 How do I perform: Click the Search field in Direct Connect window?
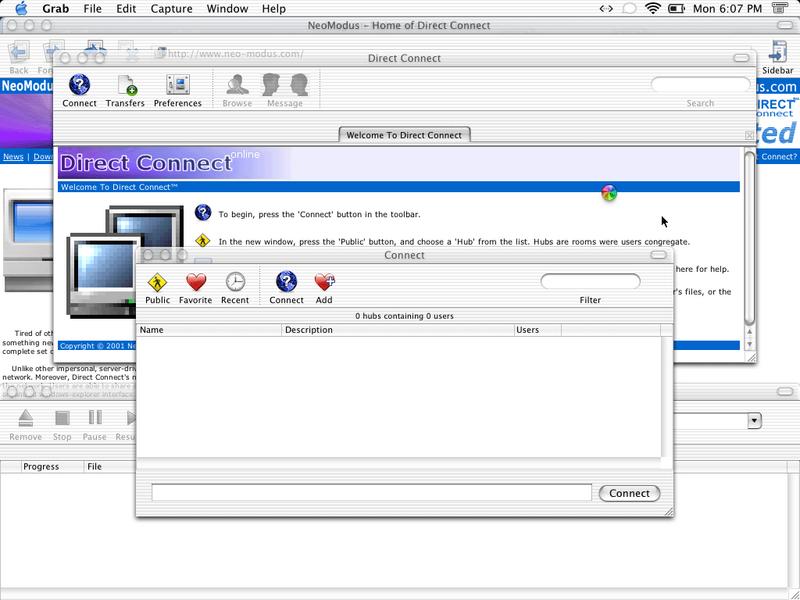701,84
